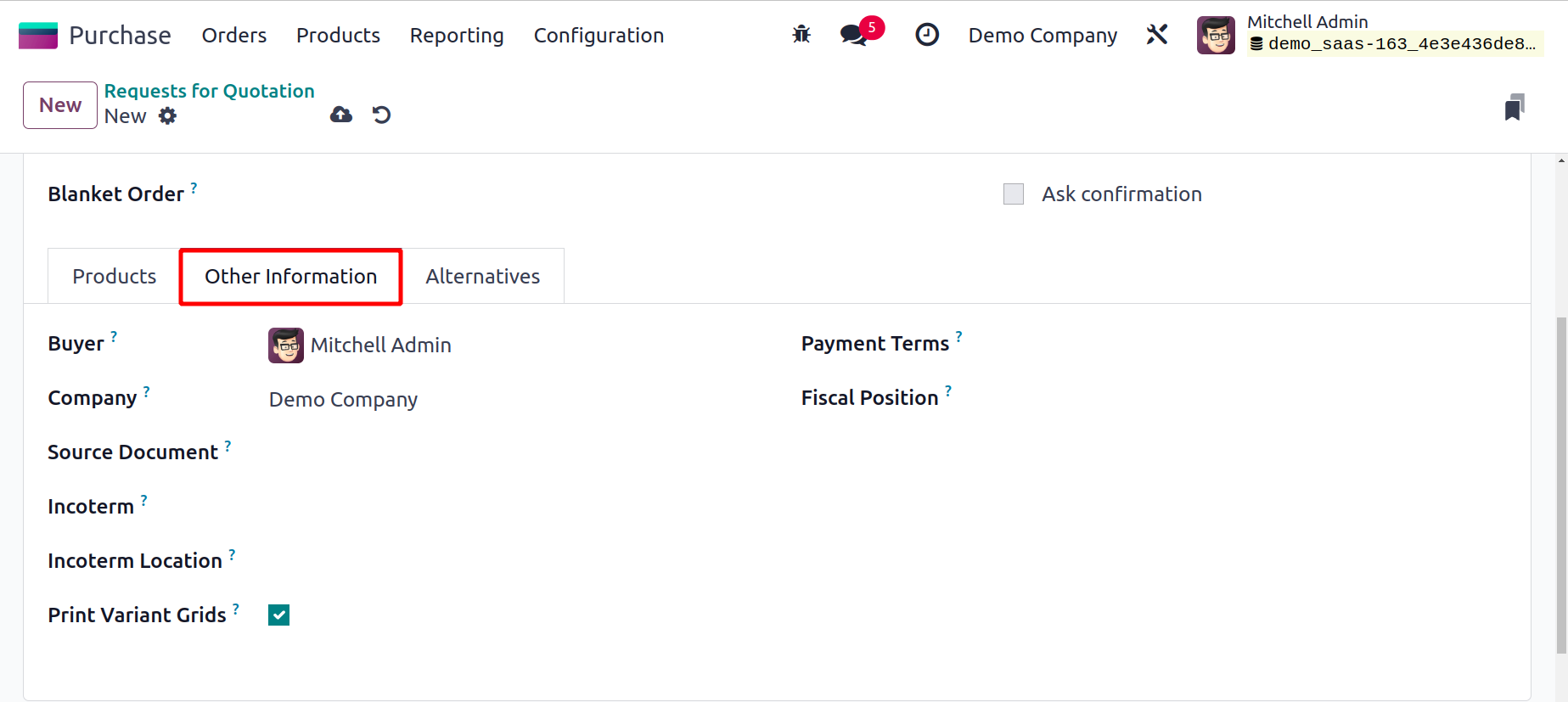Viewport: 1568px width, 702px height.
Task: Click the bookmark icon at top right
Action: 1514,107
